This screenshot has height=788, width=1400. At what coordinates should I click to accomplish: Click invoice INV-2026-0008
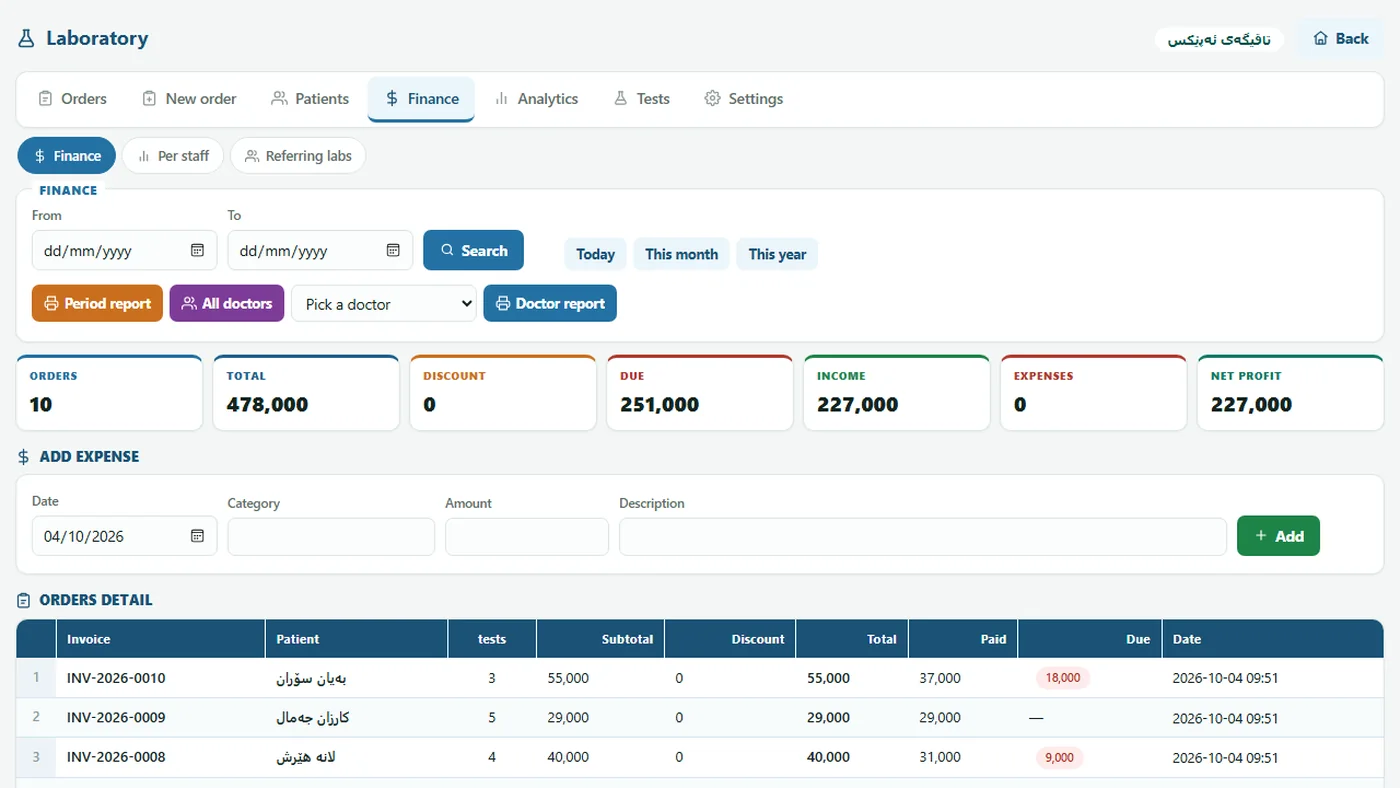coord(116,757)
